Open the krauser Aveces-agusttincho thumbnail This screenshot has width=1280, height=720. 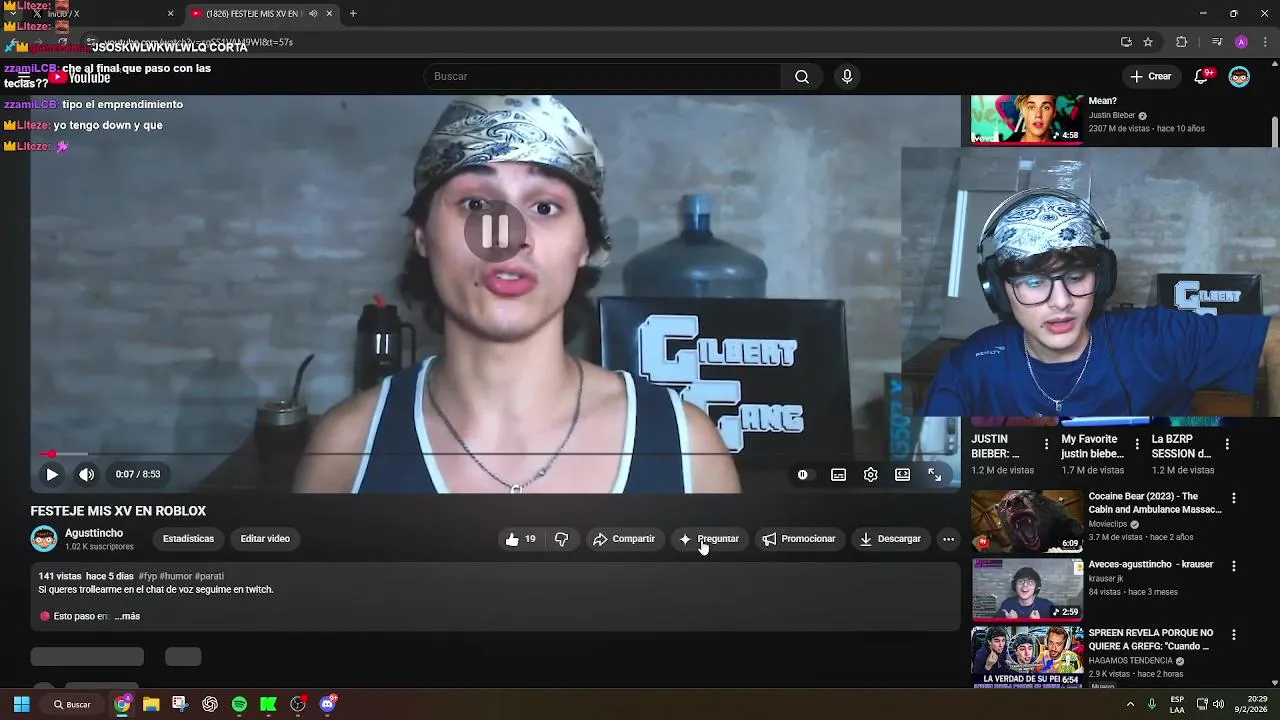coord(1027,589)
